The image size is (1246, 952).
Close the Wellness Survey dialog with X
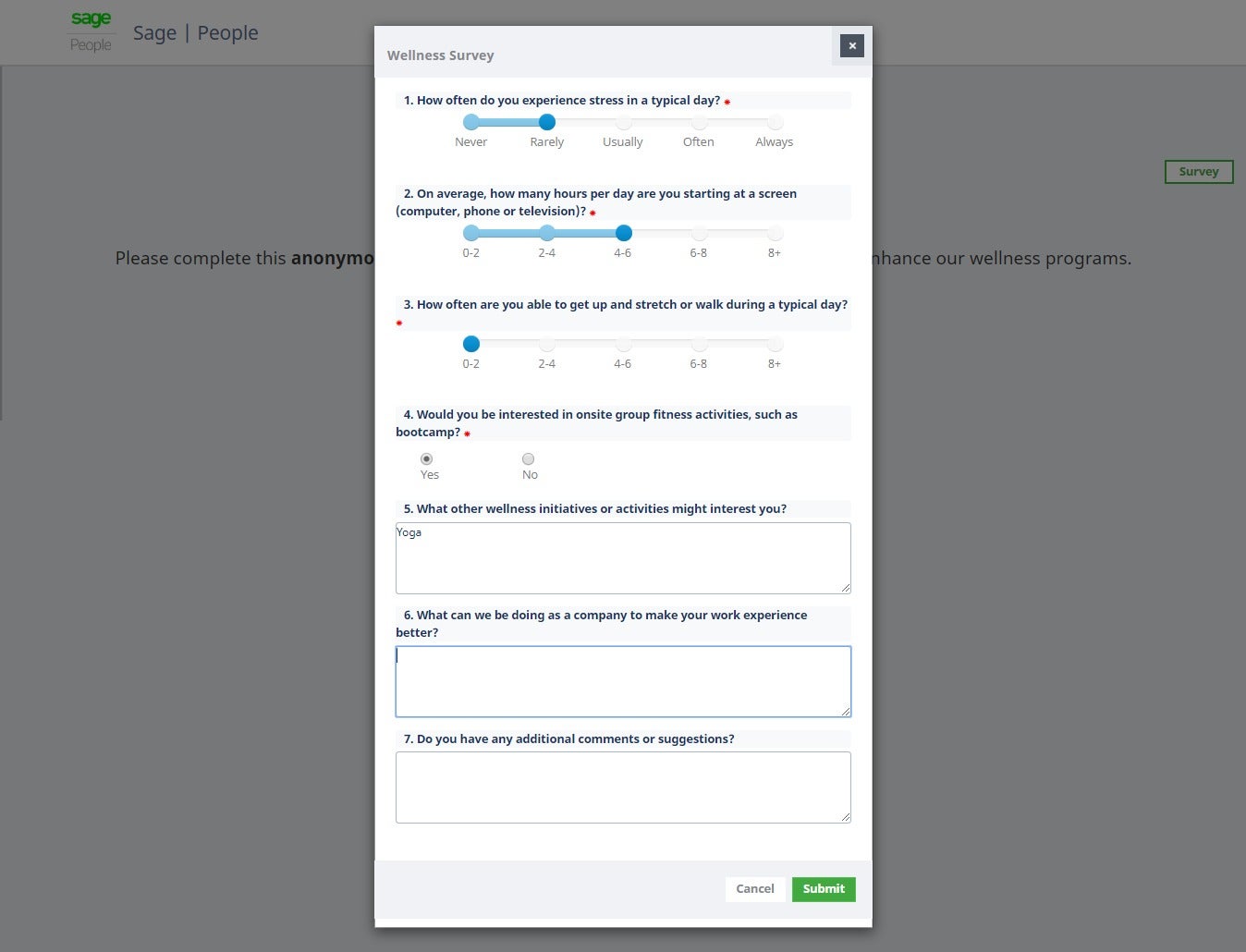point(852,45)
